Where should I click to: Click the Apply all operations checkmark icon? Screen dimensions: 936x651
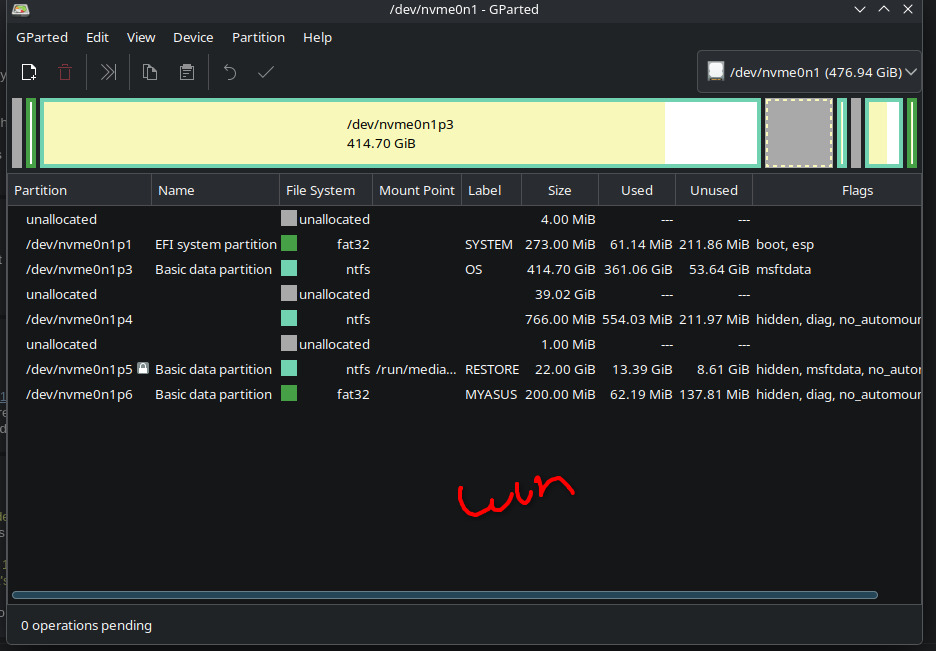pyautogui.click(x=266, y=72)
